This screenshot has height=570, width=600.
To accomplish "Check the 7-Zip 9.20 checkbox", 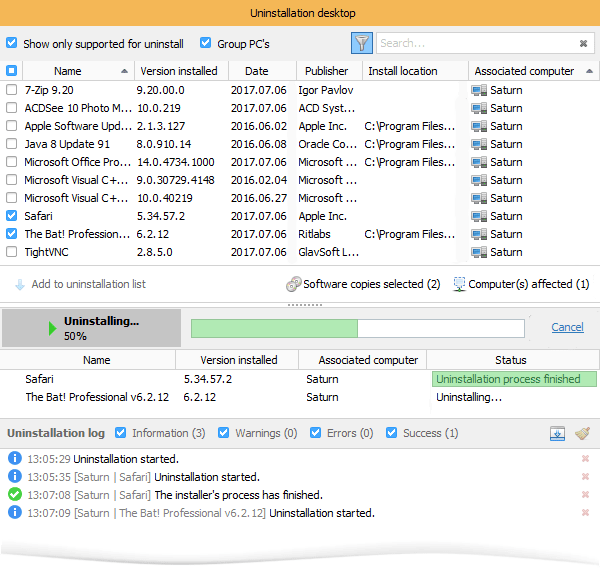I will 11,90.
